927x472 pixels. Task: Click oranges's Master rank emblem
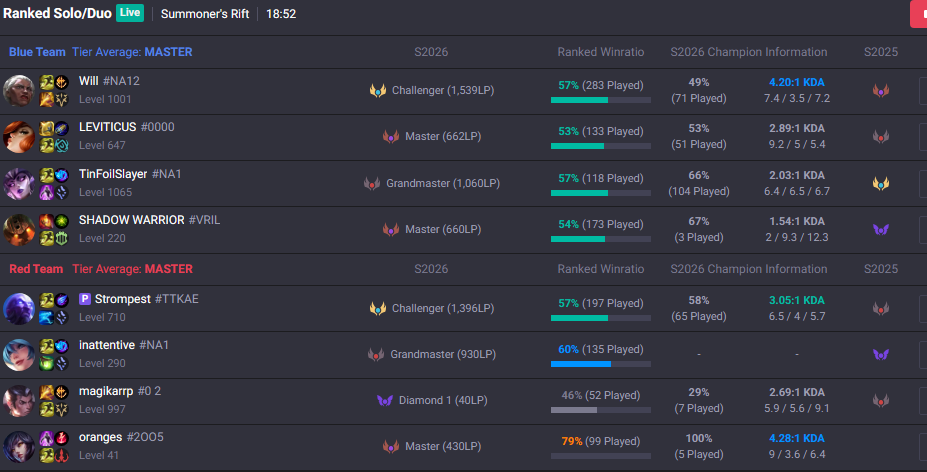tap(391, 447)
